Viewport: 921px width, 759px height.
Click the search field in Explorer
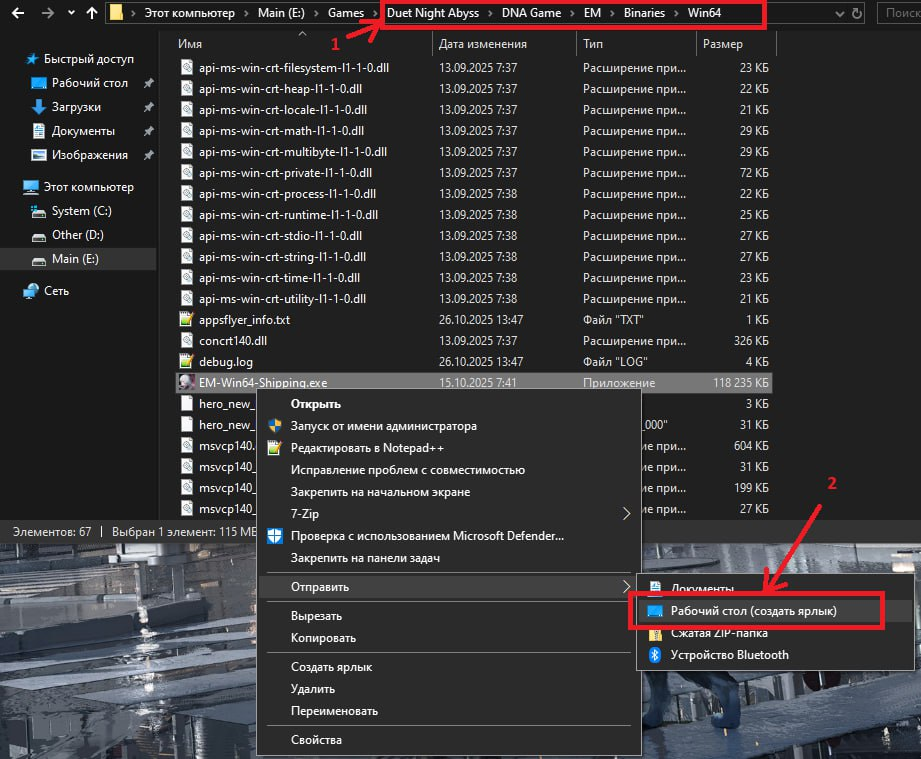click(899, 13)
